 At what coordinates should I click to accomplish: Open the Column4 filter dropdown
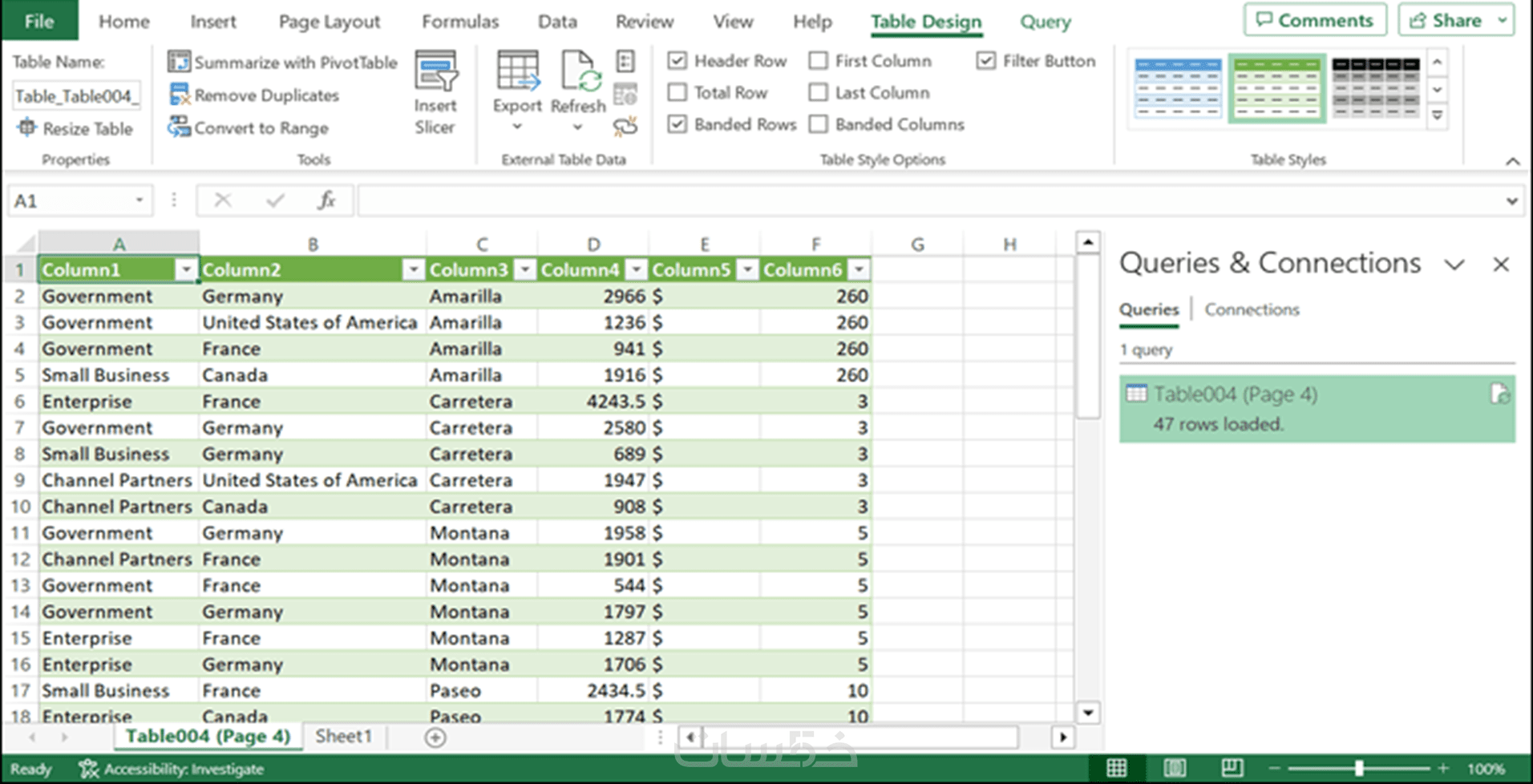tap(637, 270)
